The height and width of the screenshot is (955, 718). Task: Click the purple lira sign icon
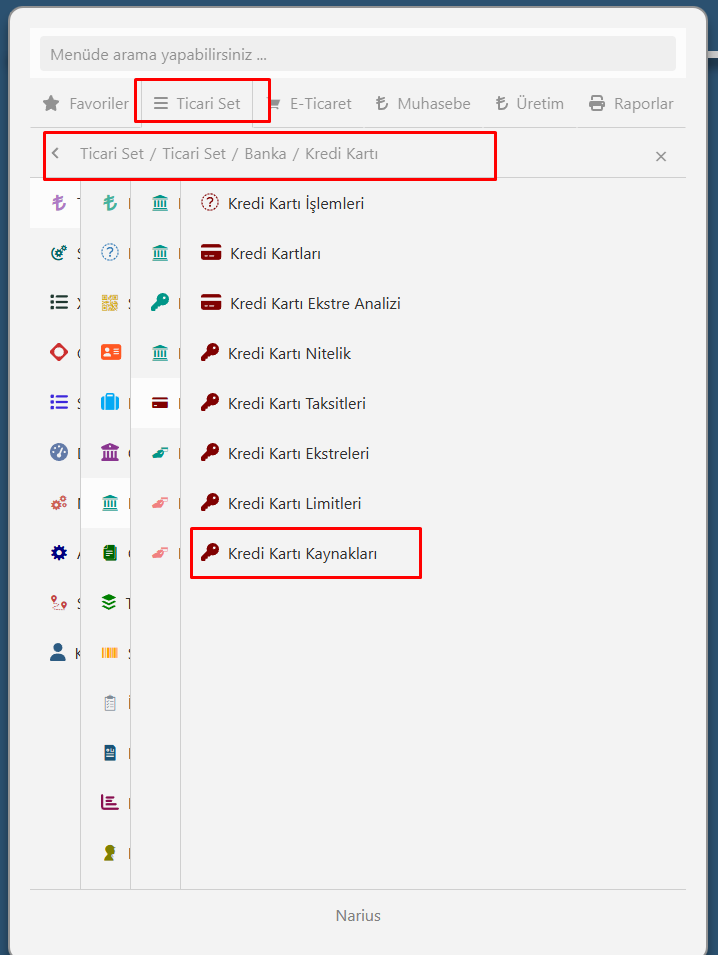point(58,202)
